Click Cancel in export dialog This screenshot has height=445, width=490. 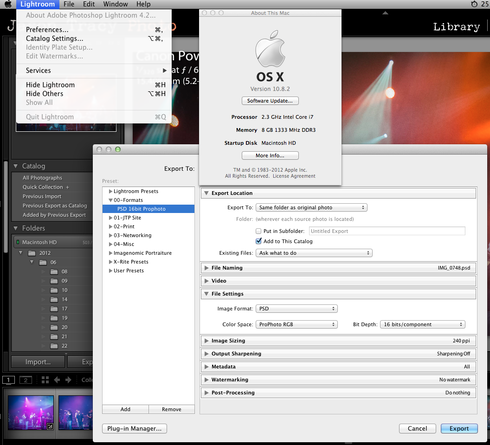click(417, 428)
